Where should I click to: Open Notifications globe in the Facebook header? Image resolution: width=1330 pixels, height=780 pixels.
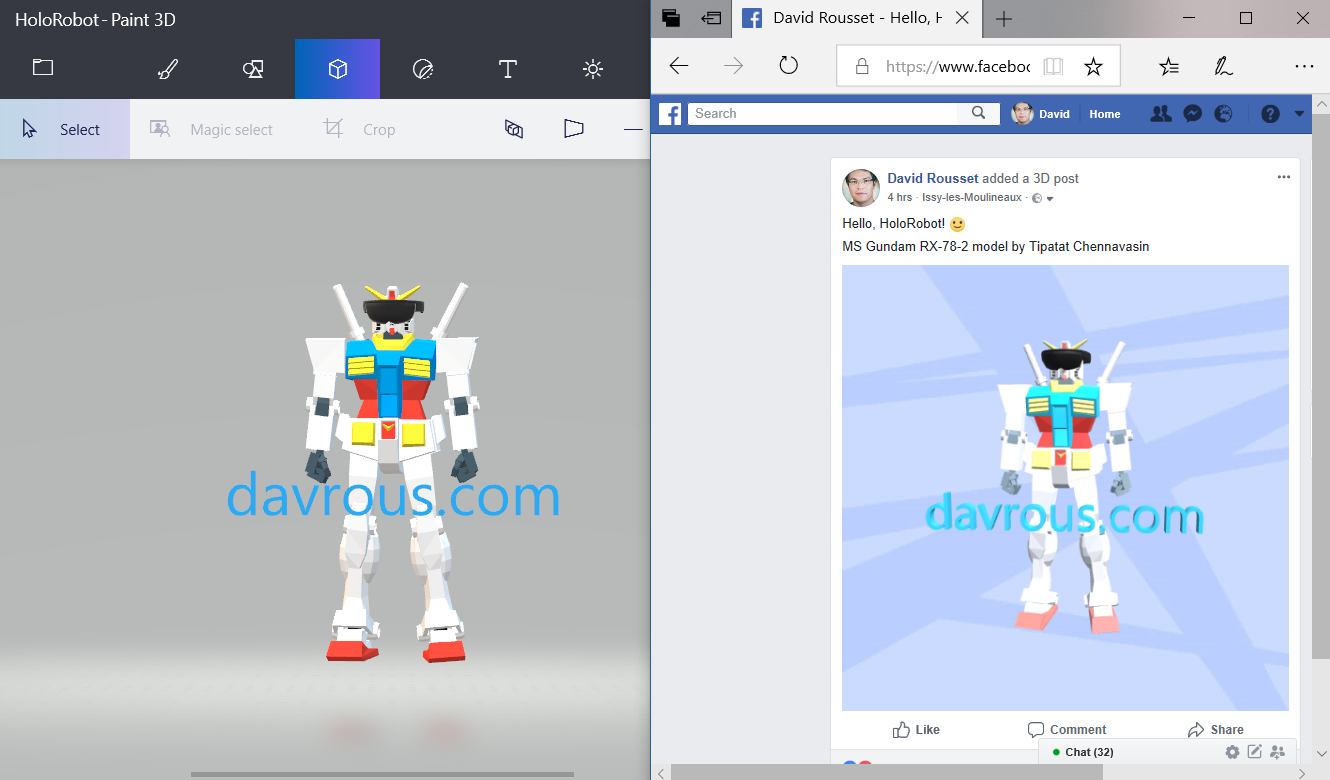1223,114
